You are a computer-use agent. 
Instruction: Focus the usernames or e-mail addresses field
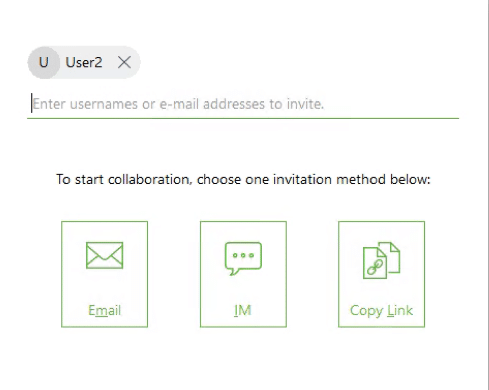(x=243, y=104)
